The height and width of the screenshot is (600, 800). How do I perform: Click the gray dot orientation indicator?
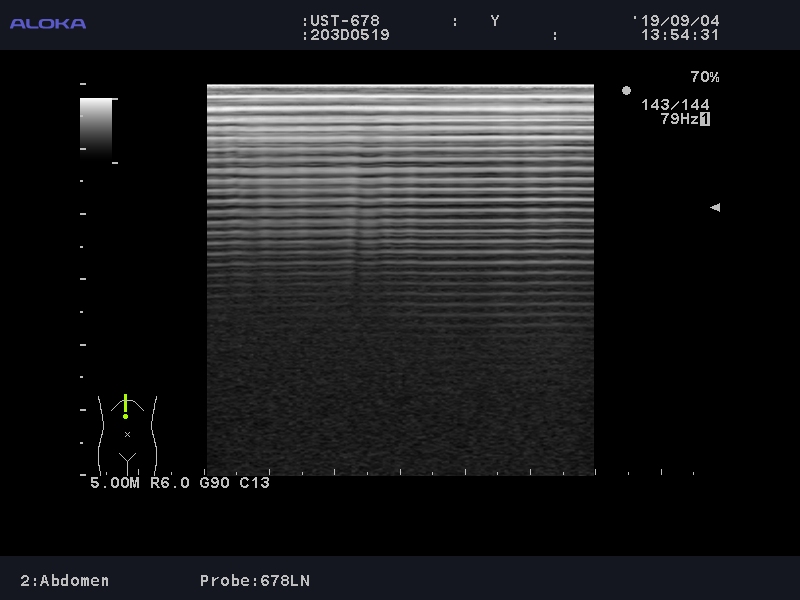click(626, 91)
